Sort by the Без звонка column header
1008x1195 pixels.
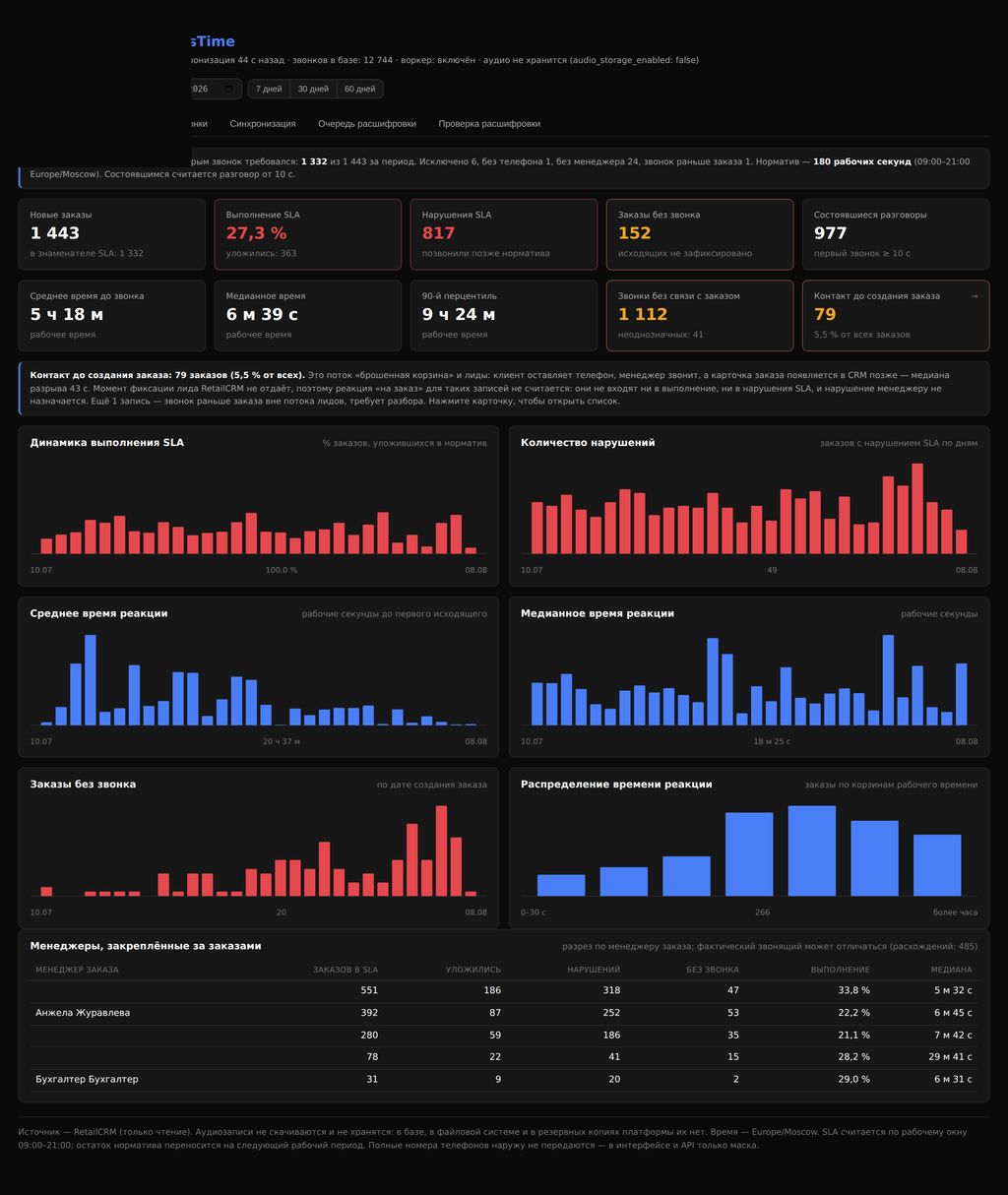click(x=713, y=970)
